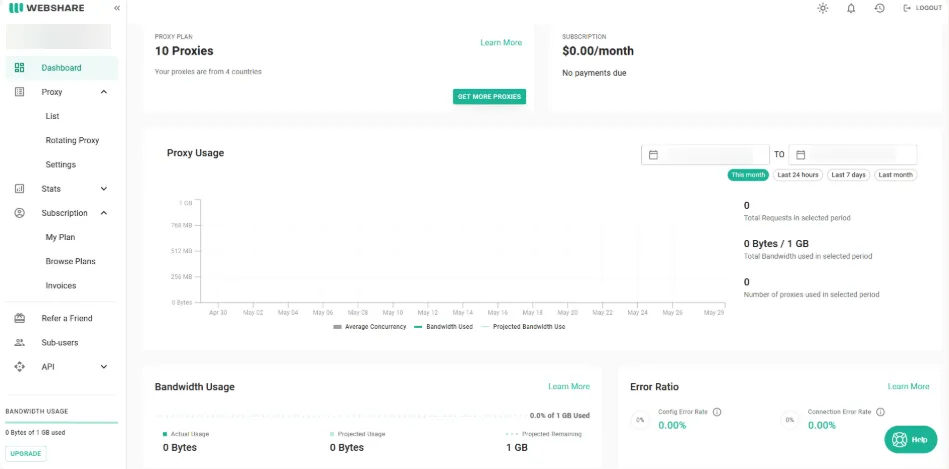
Task: Click Bandwidth Usage Learn More link
Action: pos(569,386)
